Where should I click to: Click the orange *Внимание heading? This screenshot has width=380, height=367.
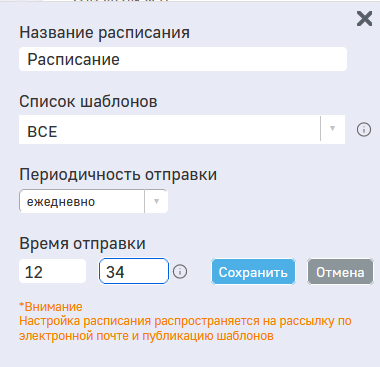click(51, 307)
